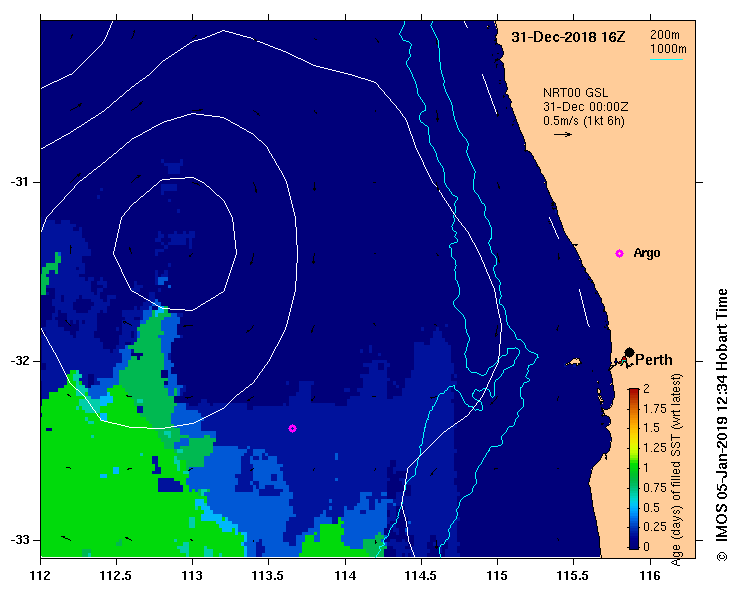Click the 'Argo' legend text

pyautogui.click(x=647, y=253)
